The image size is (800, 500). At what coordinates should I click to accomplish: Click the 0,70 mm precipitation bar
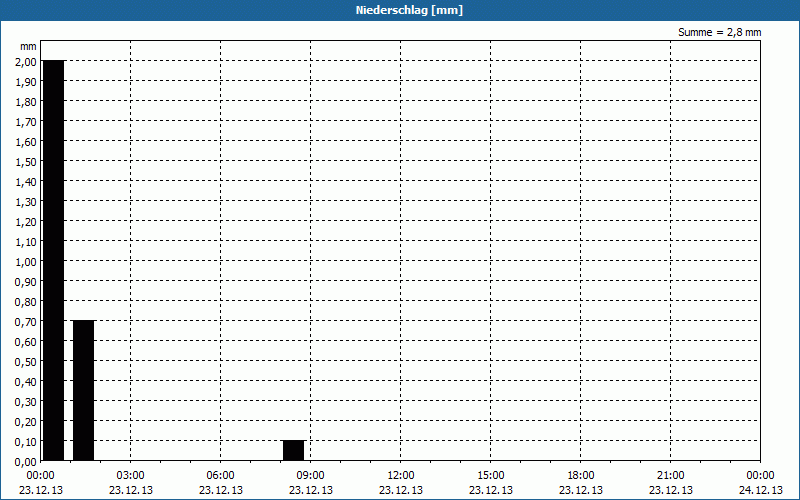(84, 390)
